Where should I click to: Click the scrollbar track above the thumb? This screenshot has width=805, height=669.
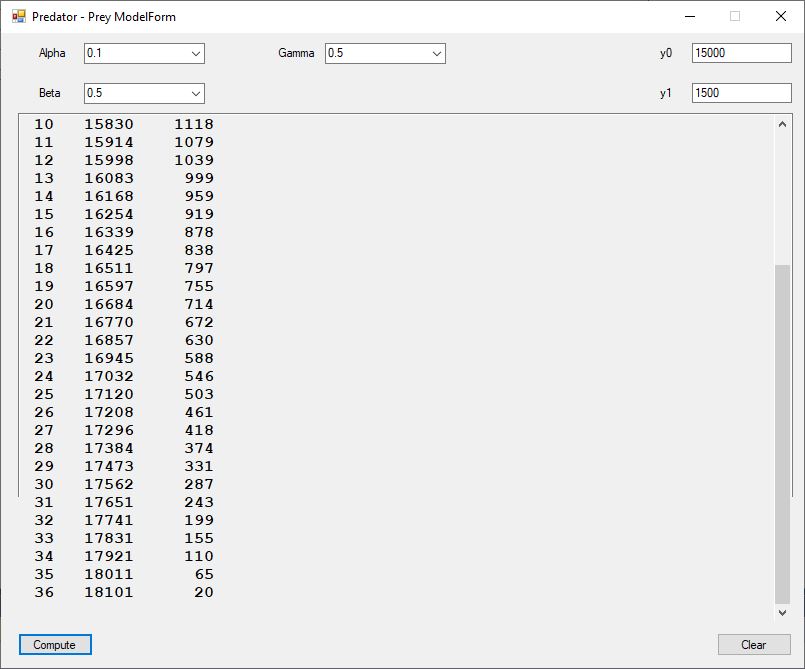[782, 200]
